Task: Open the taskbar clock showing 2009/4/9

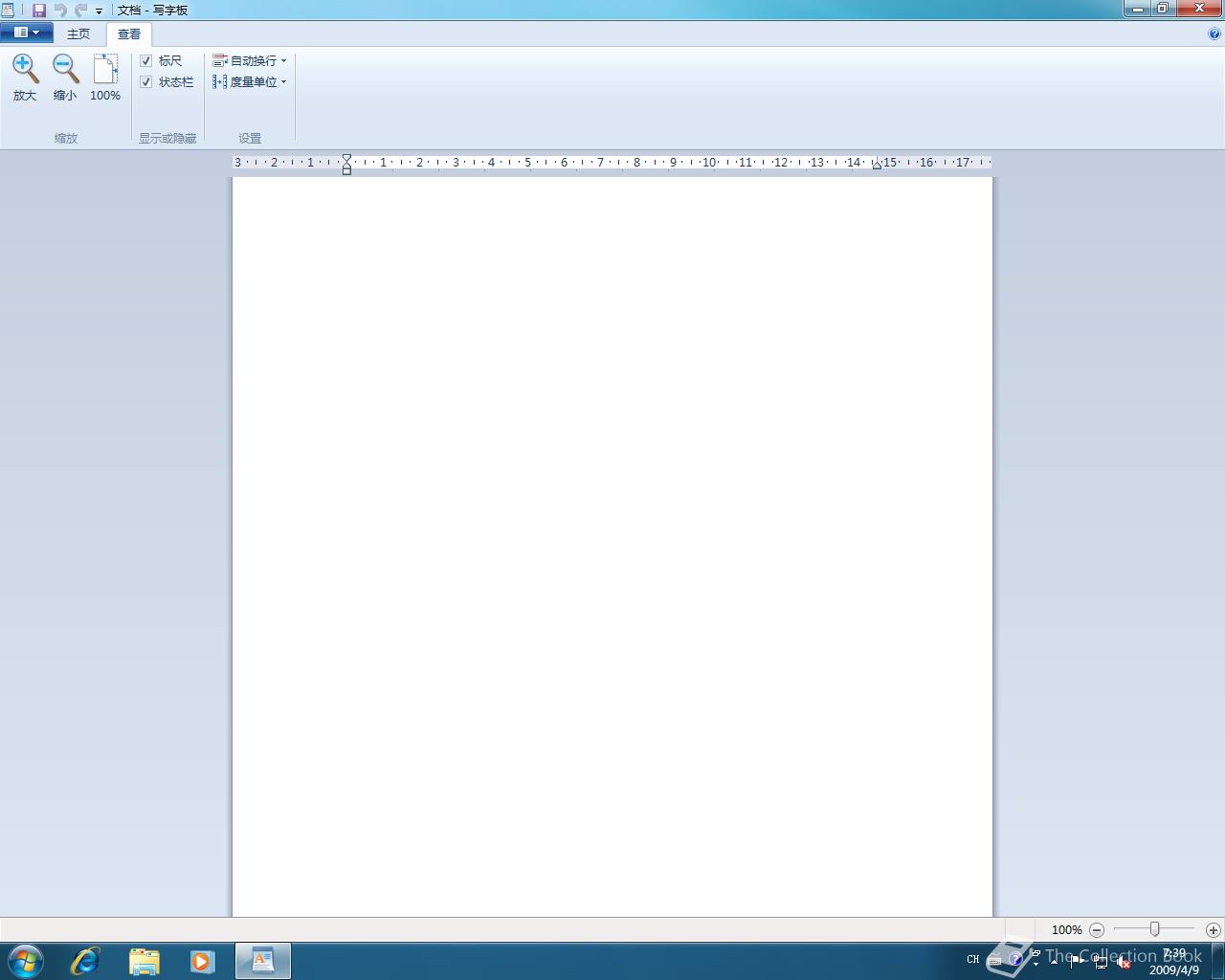Action: [1174, 962]
